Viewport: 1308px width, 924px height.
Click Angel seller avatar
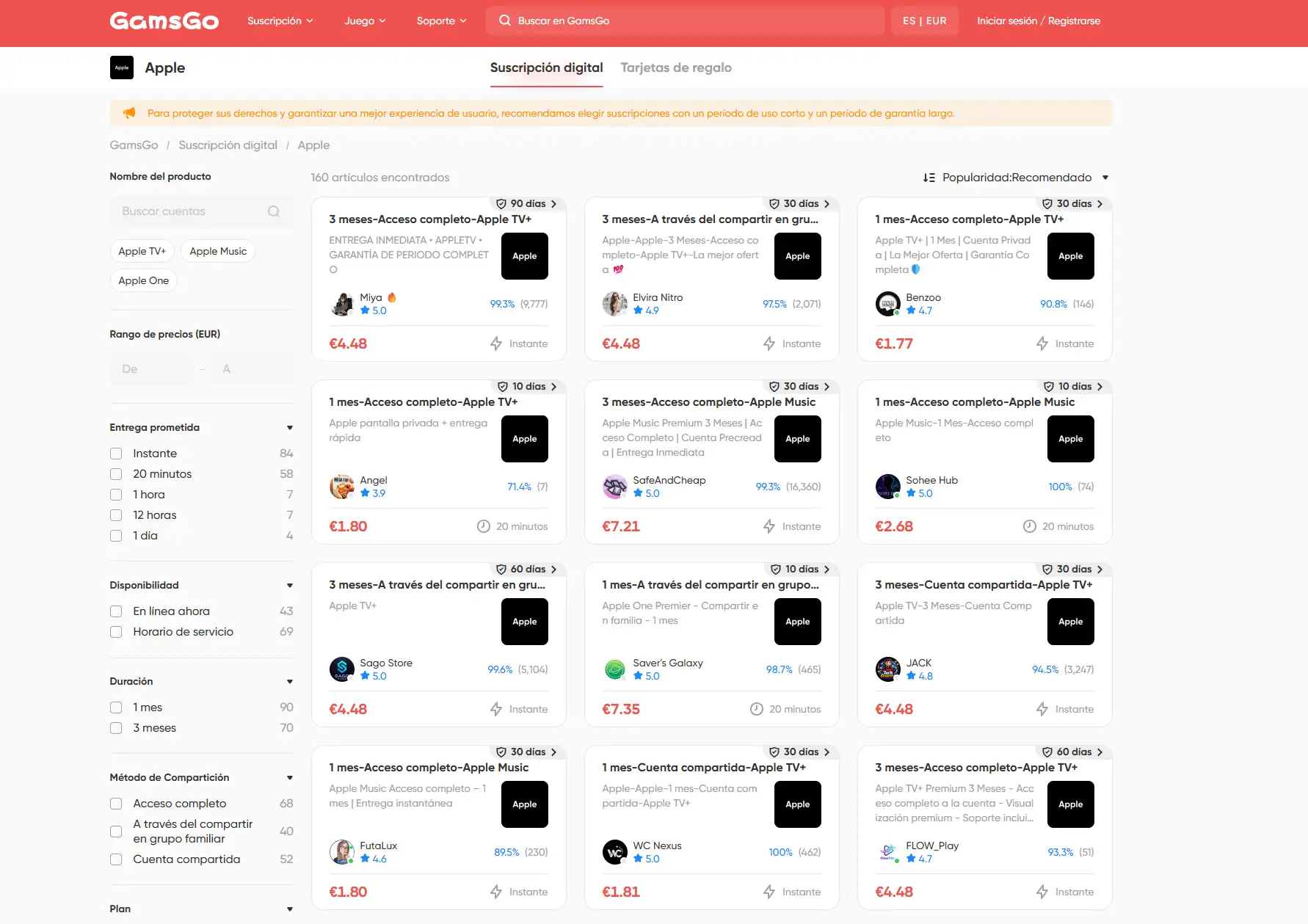click(342, 487)
